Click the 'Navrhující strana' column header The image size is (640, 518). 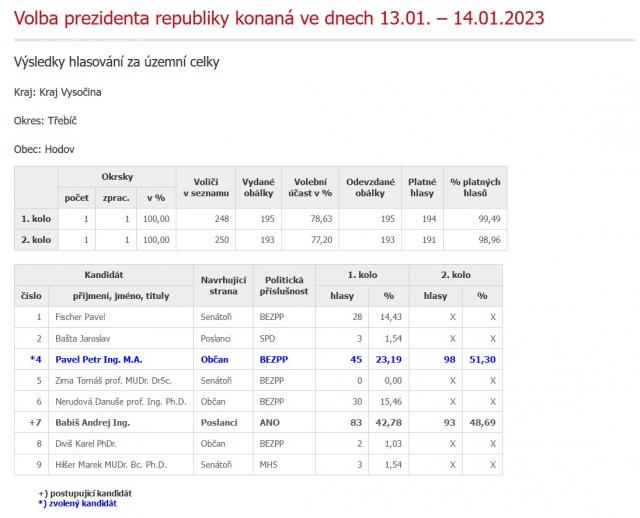[221, 283]
